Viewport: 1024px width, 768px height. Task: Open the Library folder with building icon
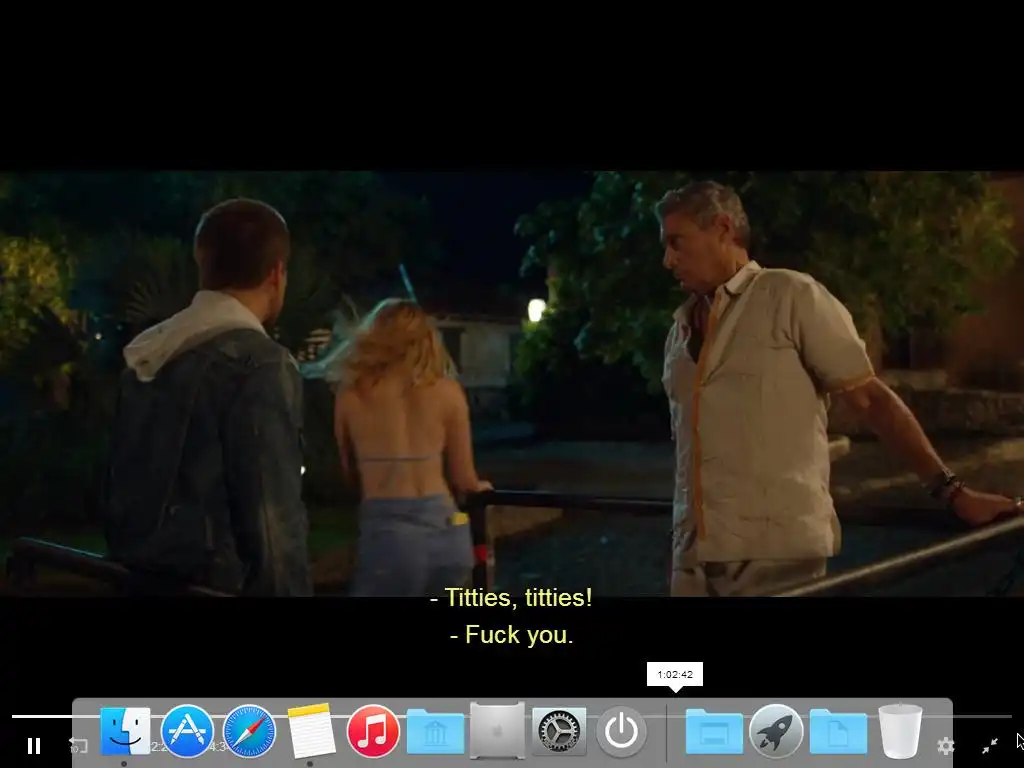435,731
